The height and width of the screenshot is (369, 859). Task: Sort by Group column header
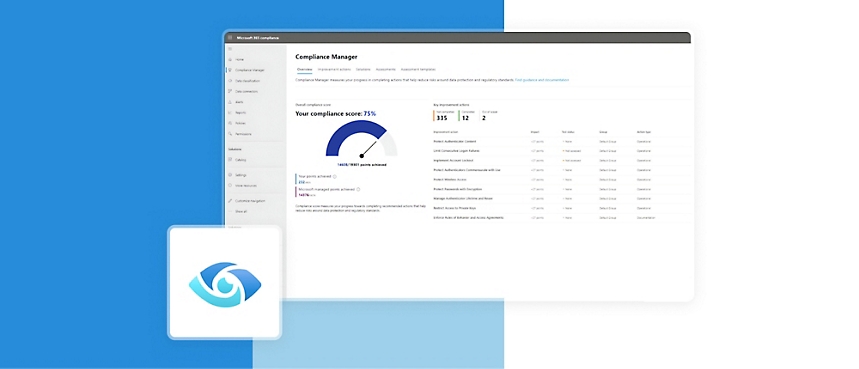(x=603, y=132)
